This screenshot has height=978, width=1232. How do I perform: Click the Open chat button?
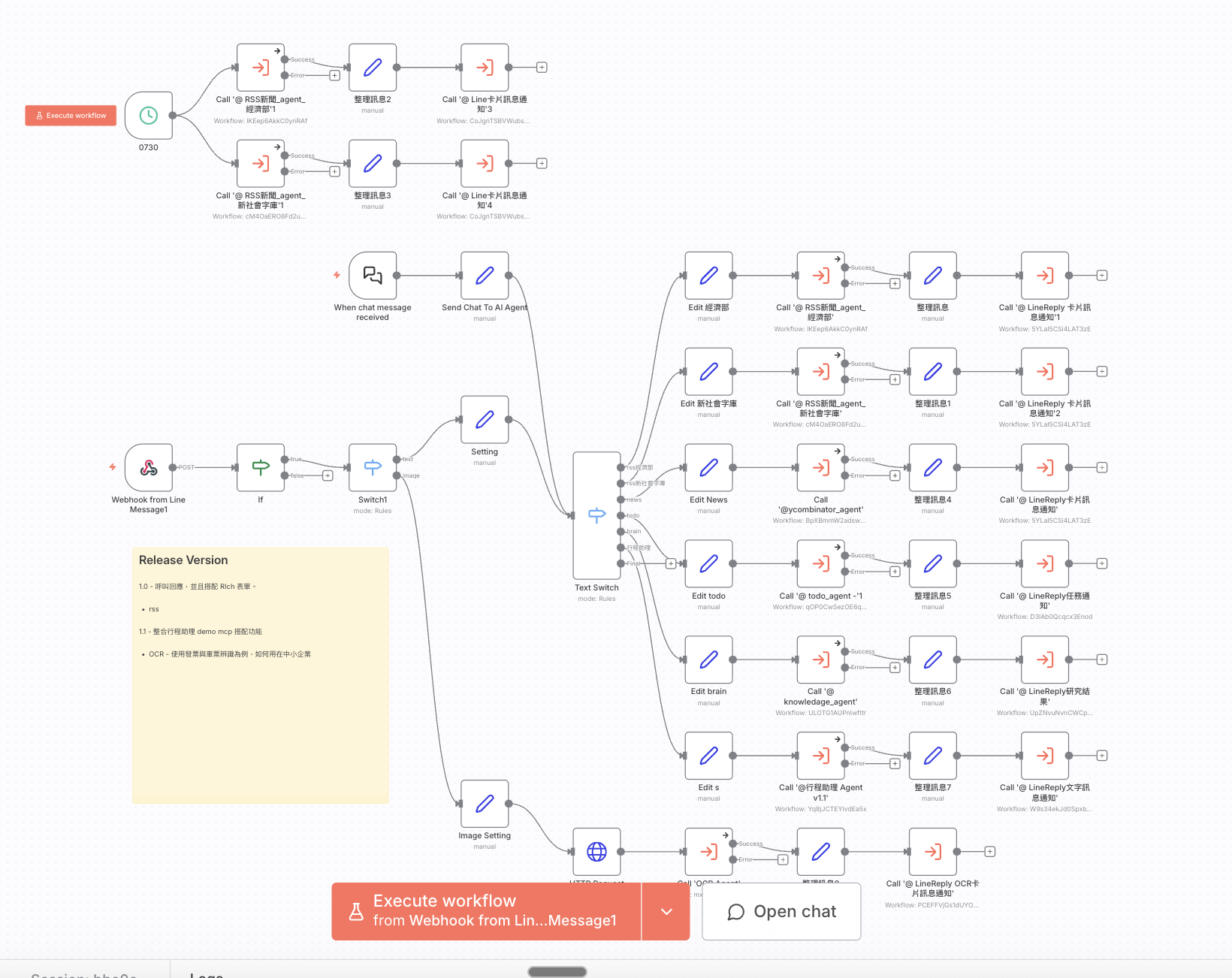pyautogui.click(x=781, y=911)
